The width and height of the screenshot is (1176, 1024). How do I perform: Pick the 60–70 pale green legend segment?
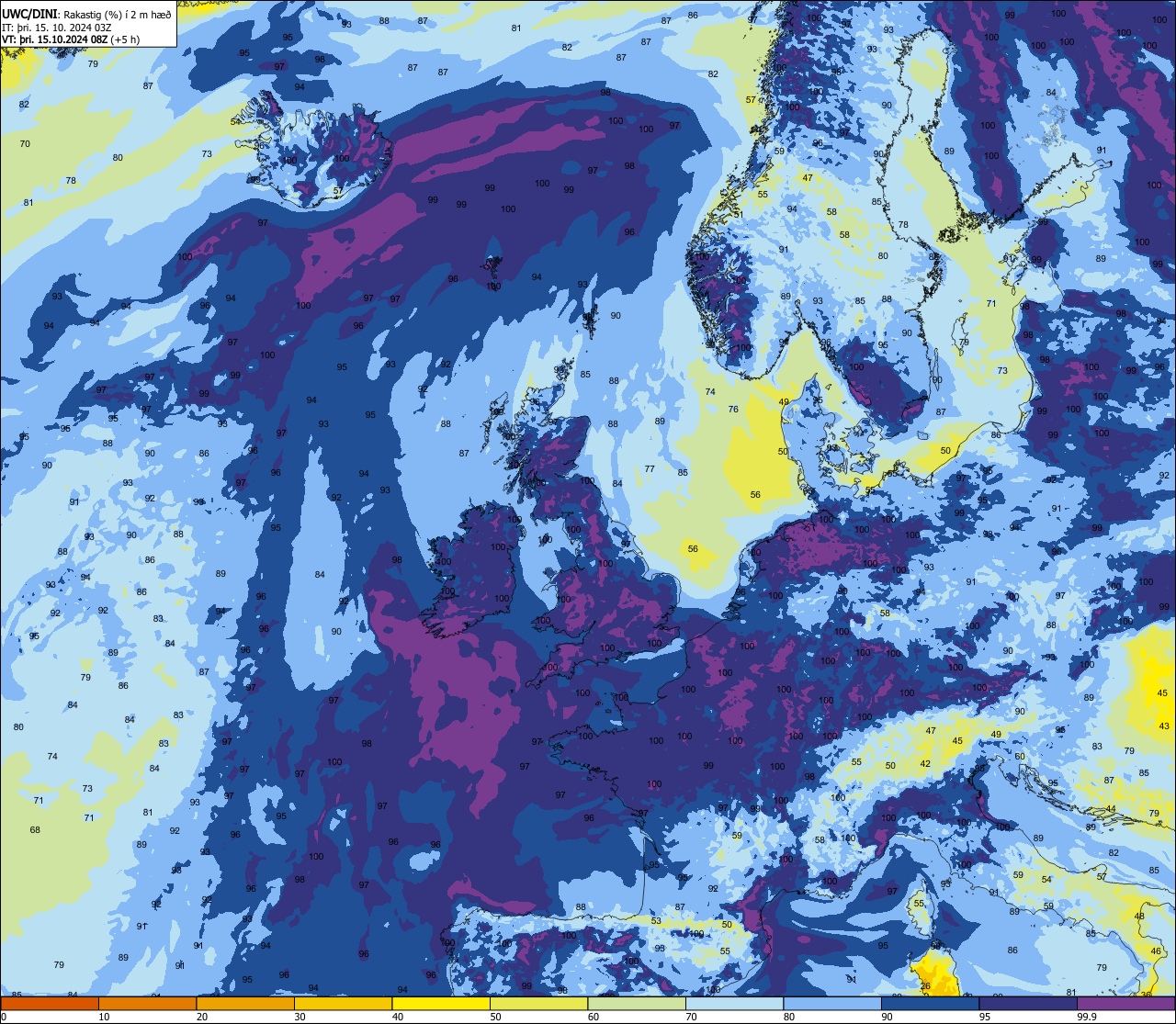pyautogui.click(x=637, y=1004)
